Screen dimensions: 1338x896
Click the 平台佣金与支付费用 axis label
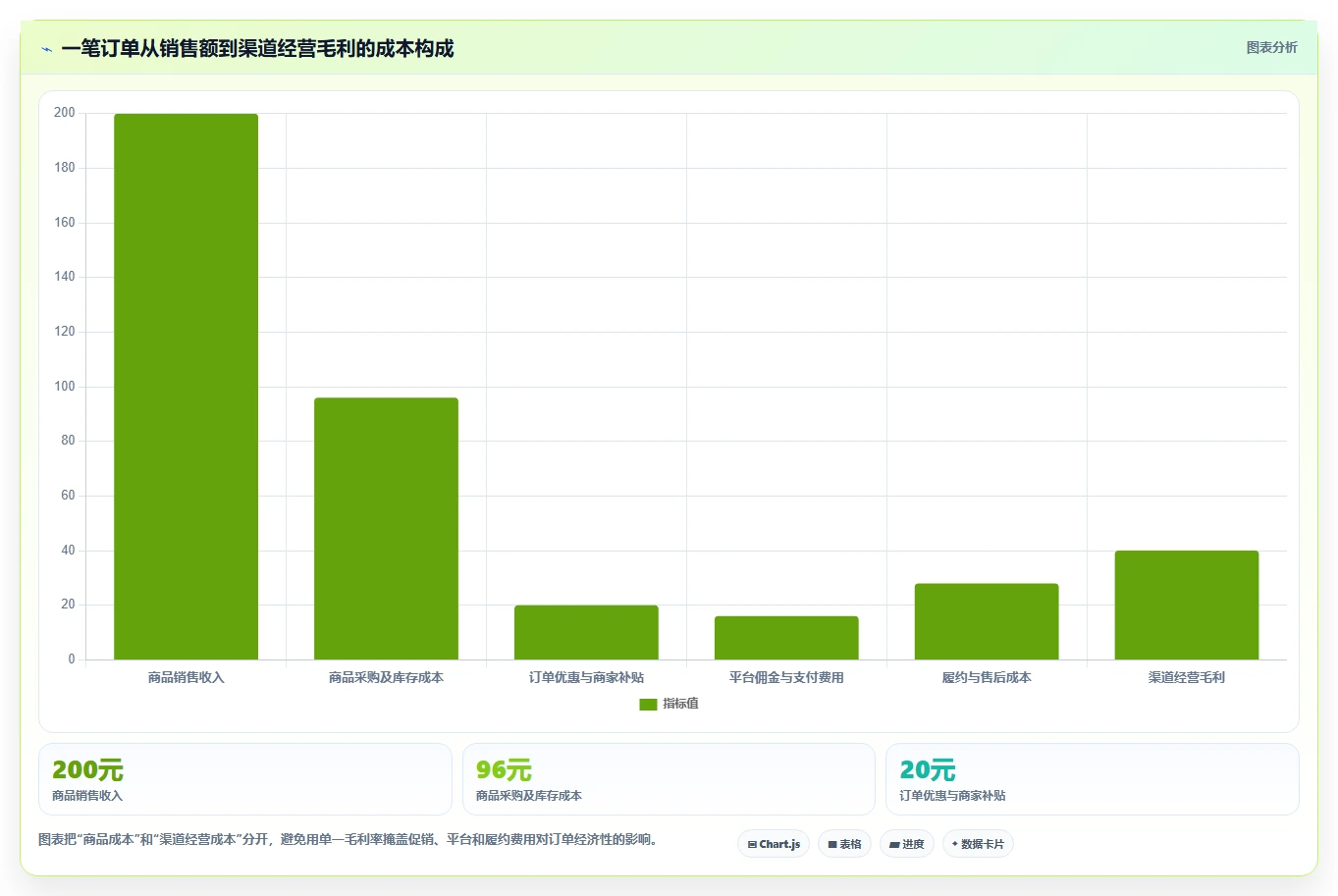[x=786, y=677]
